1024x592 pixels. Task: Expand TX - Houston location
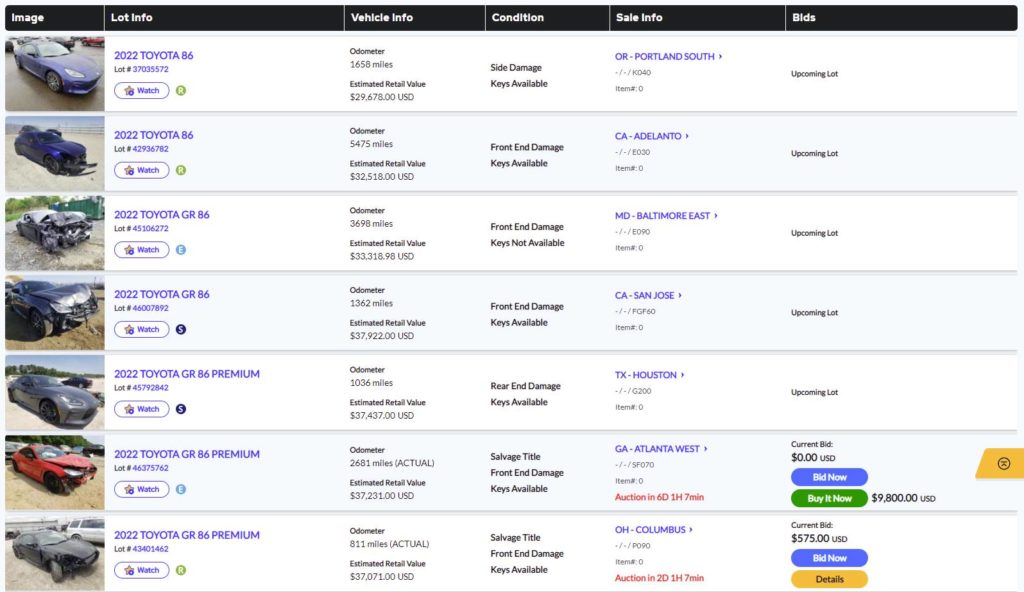tap(649, 375)
